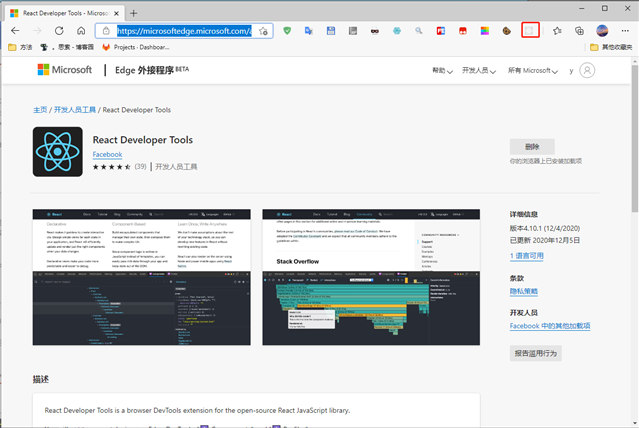Open the Edge settings ellipsis menu
Image resolution: width=639 pixels, height=428 pixels.
pos(625,31)
